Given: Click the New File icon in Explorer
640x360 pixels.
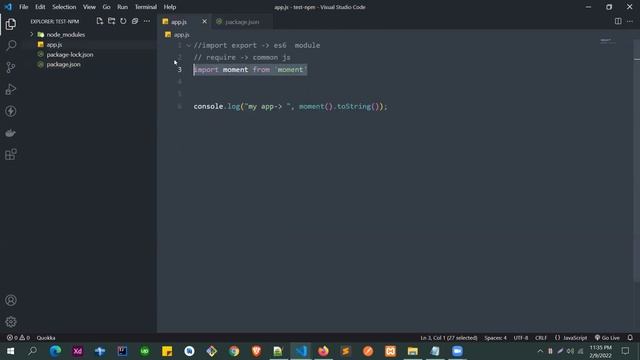Looking at the screenshot, I should pyautogui.click(x=100, y=21).
